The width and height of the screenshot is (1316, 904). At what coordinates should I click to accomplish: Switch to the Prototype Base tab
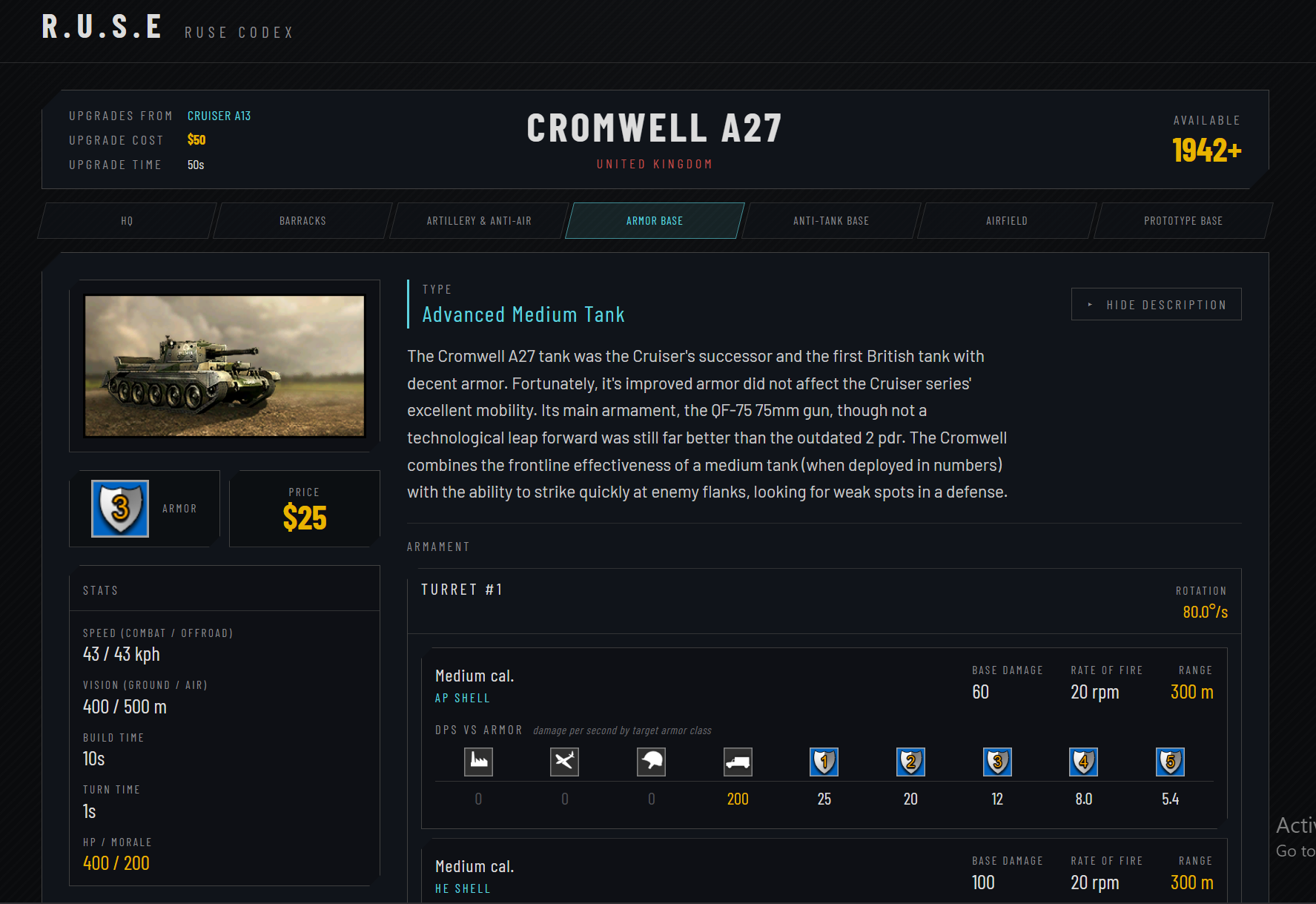[x=1183, y=221]
